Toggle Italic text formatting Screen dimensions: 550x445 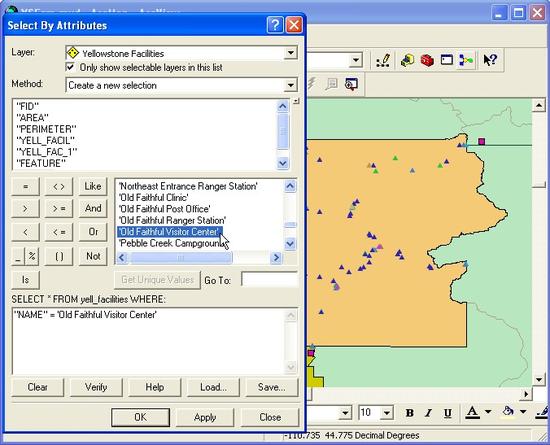coord(428,413)
